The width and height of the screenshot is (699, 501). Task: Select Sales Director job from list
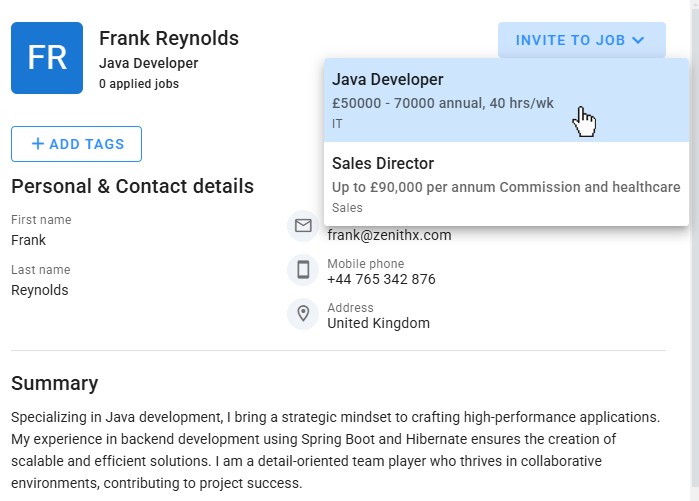[506, 184]
